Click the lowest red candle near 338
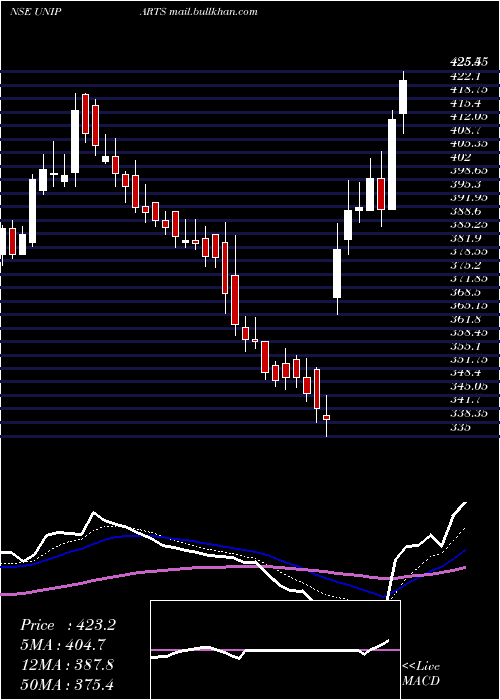 pyautogui.click(x=326, y=417)
